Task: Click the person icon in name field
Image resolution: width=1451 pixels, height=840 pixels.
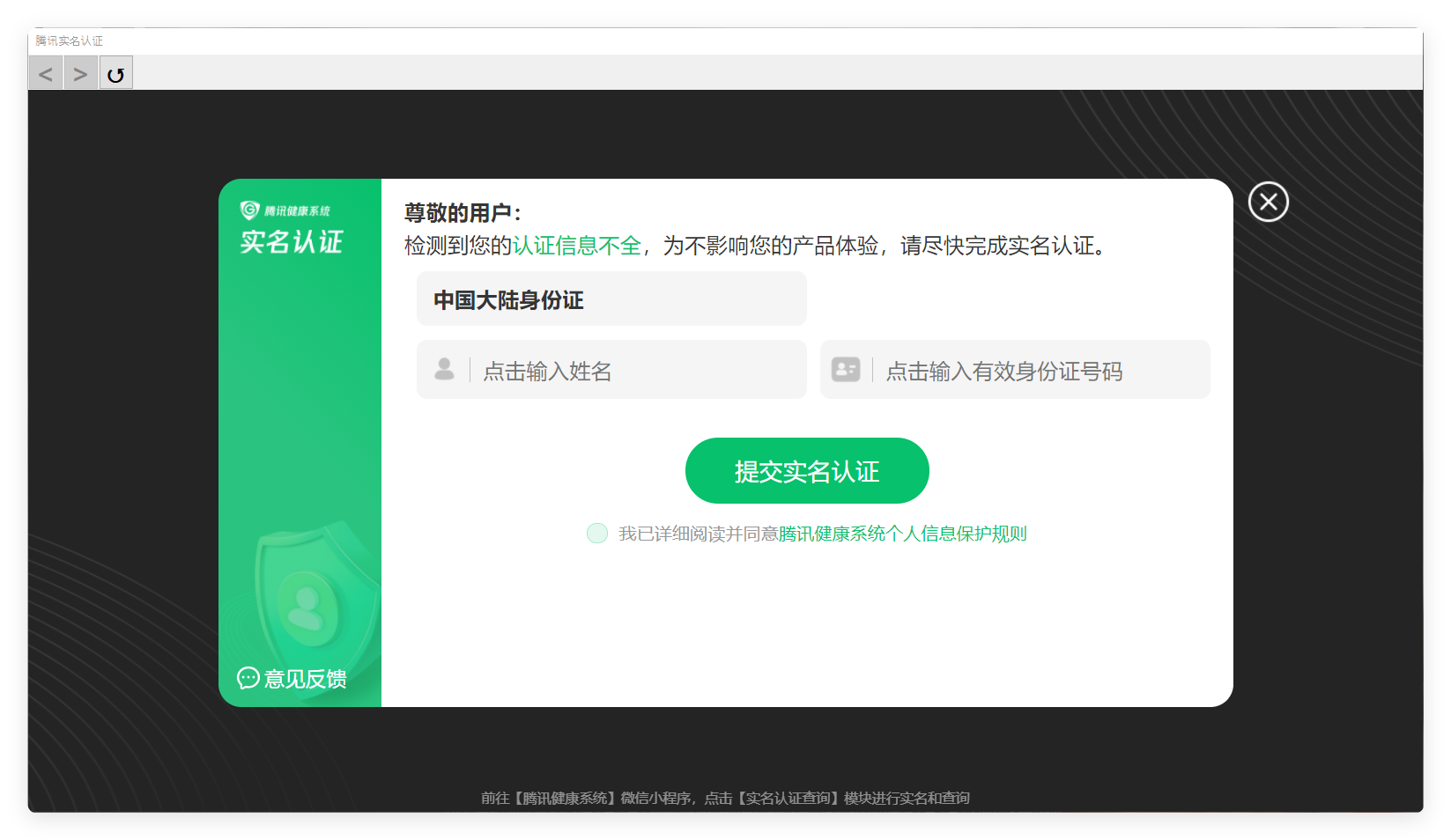Action: pyautogui.click(x=445, y=370)
